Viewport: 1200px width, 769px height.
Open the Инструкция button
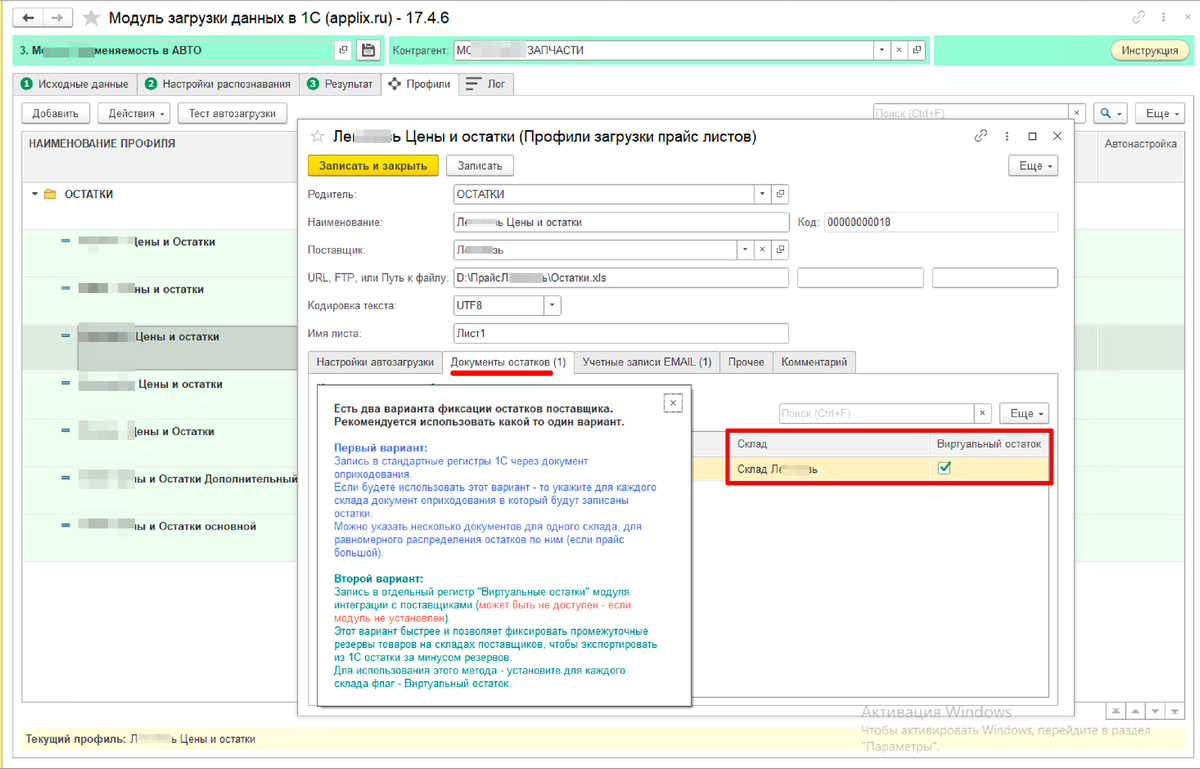click(x=1149, y=50)
